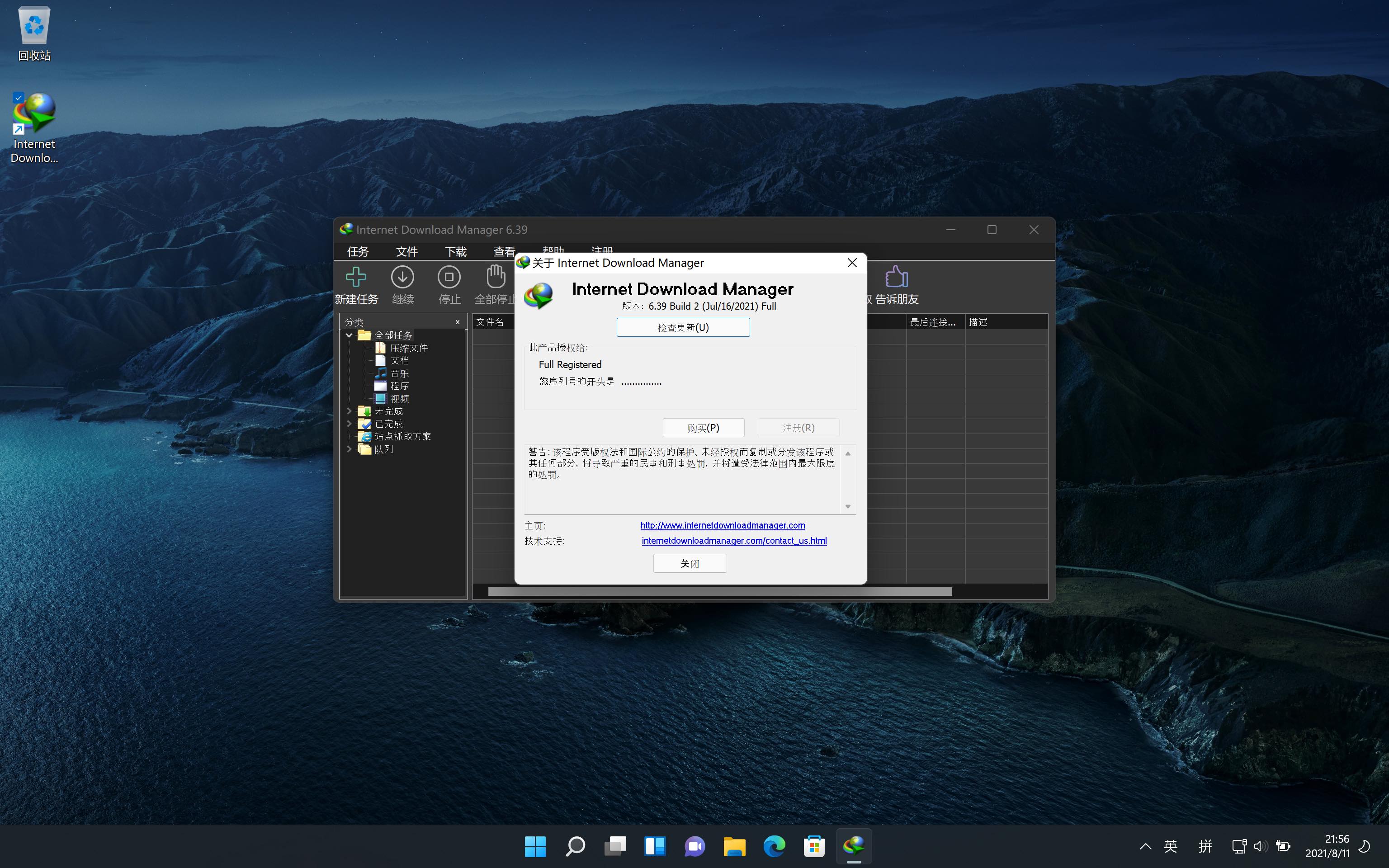Expand the Unfinished folder node
This screenshot has height=868, width=1389.
(x=349, y=411)
